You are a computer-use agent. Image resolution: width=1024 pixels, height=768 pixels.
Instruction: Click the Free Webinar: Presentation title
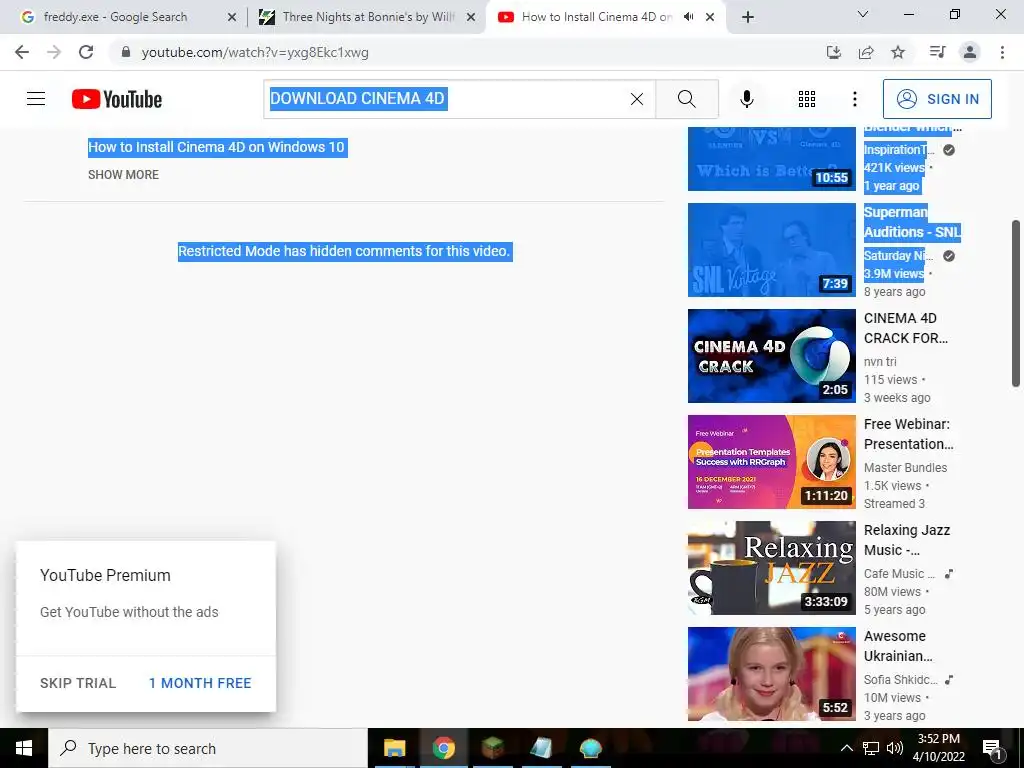[x=908, y=434]
